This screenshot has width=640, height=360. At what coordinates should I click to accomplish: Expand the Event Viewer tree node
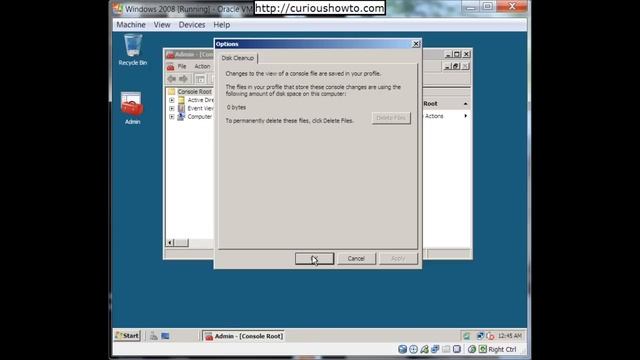click(x=172, y=109)
